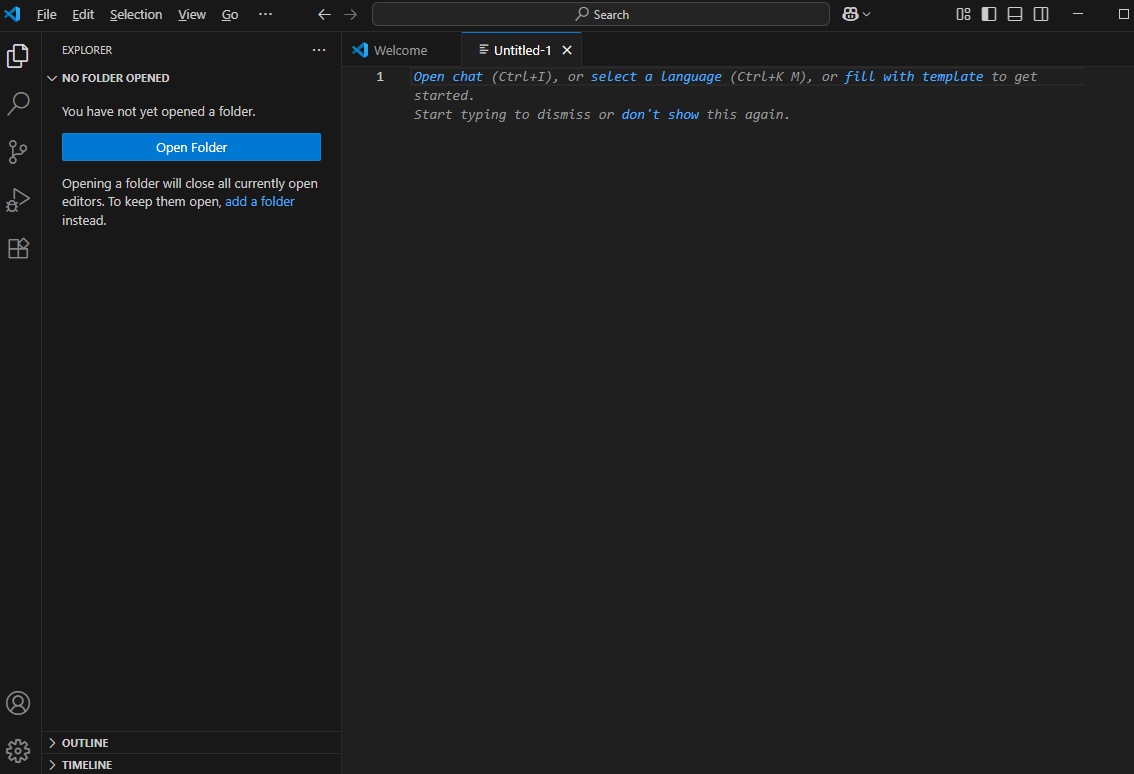Click line number 1 in the gutter
The image size is (1134, 774).
(380, 77)
